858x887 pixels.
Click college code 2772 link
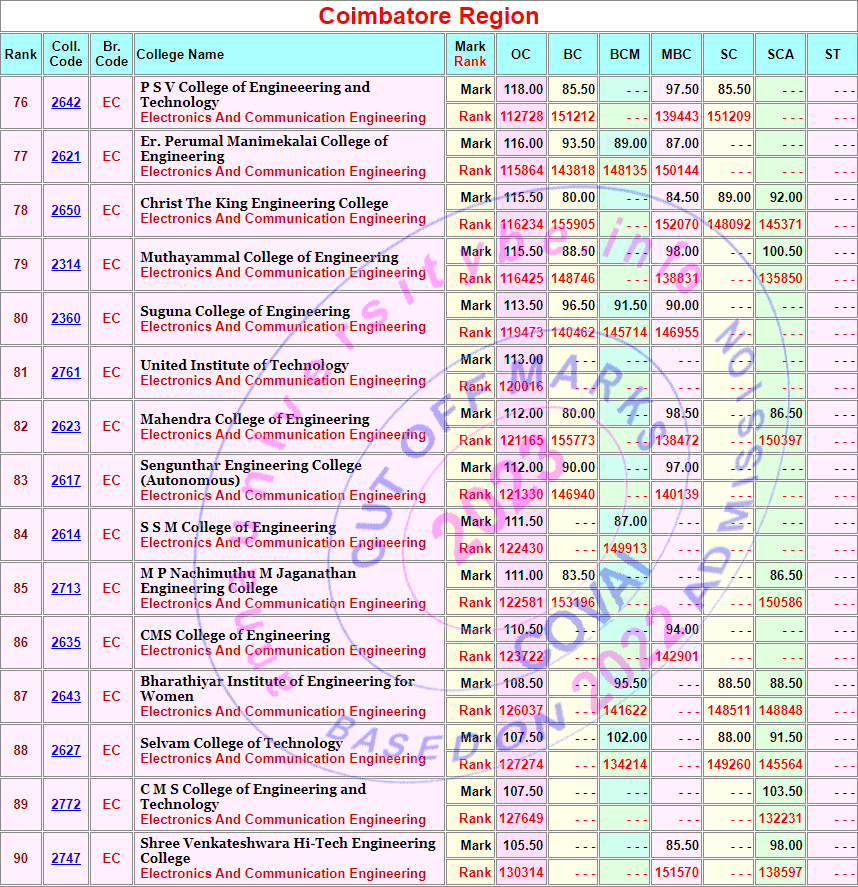pyautogui.click(x=66, y=805)
